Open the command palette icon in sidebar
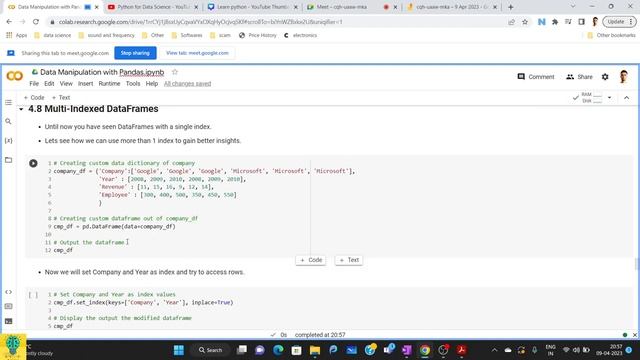Image resolution: width=640 pixels, height=360 pixels. click(x=9, y=306)
